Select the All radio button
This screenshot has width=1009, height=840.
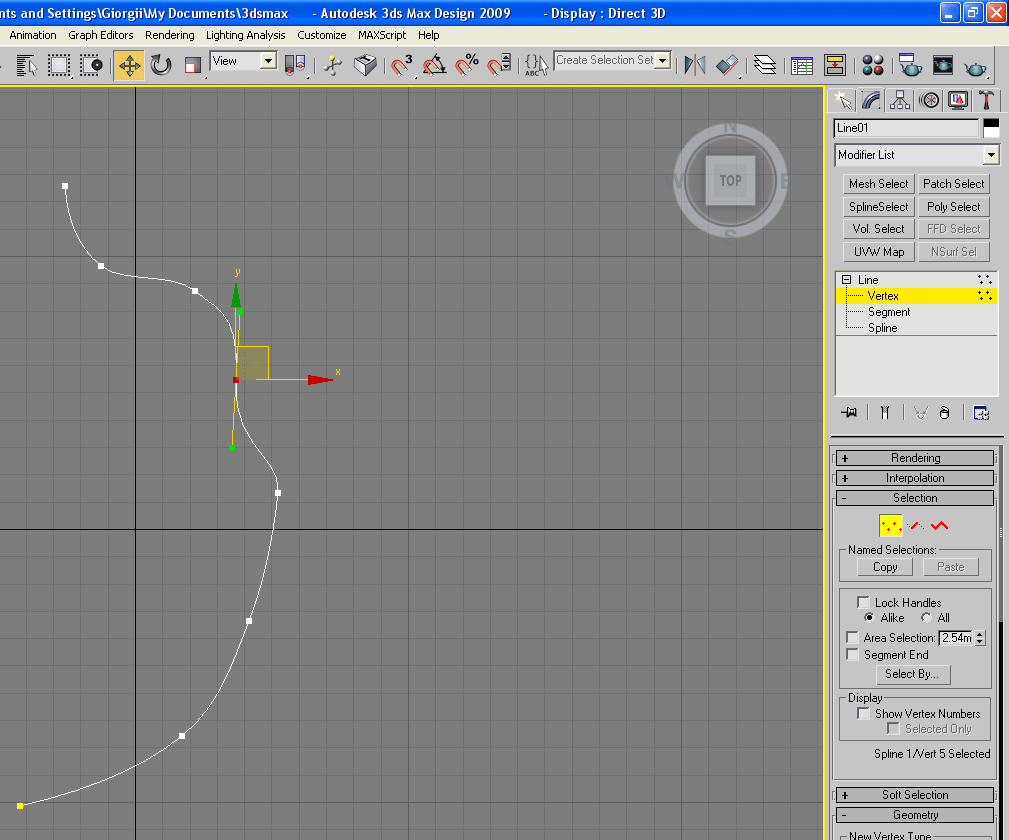click(x=926, y=618)
